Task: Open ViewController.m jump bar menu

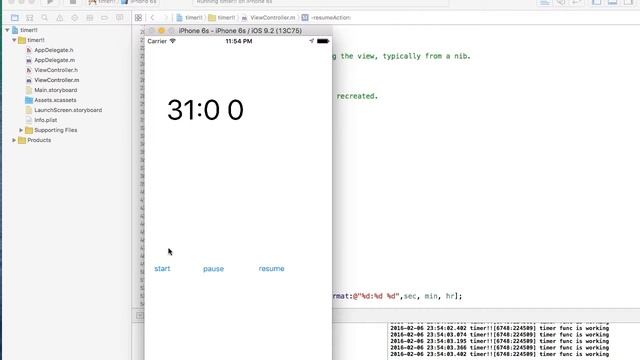Action: (x=268, y=18)
